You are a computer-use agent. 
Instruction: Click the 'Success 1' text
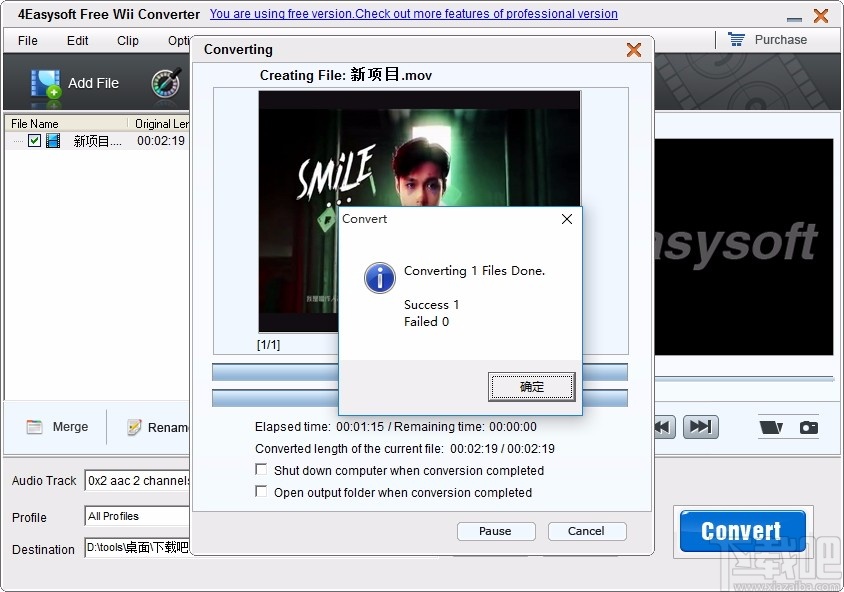point(431,305)
